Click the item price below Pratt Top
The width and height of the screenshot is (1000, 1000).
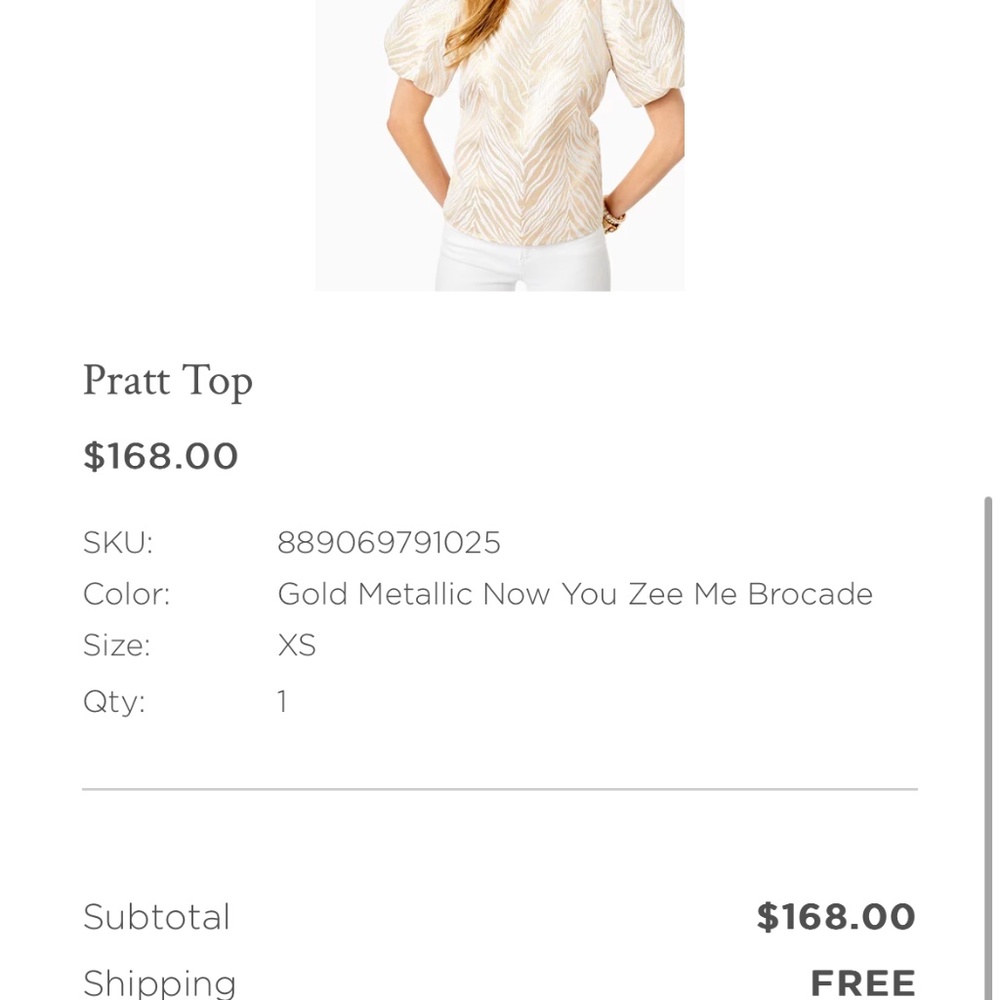coord(160,456)
